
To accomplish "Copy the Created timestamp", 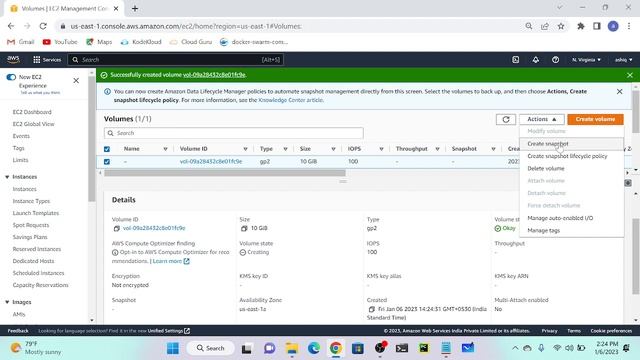I will [x=371, y=309].
